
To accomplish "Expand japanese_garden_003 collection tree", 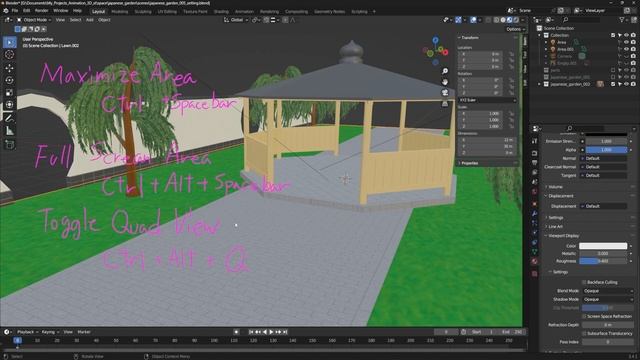I will [540, 84].
